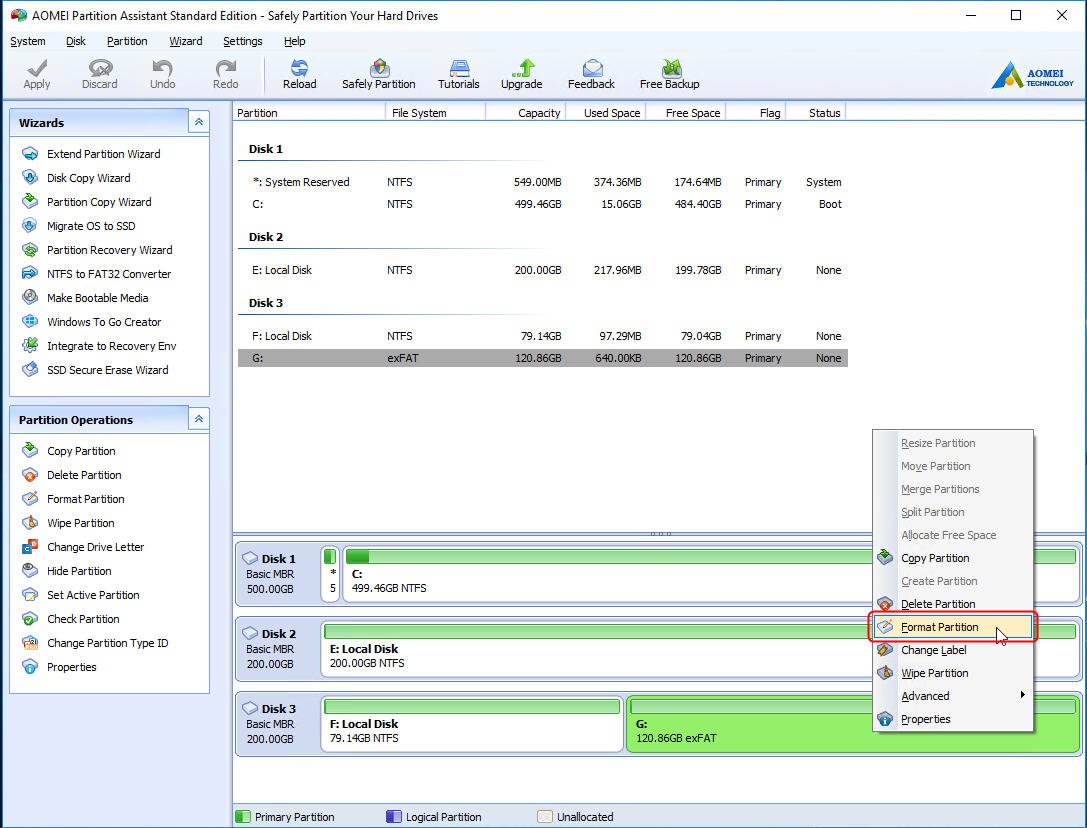The image size is (1087, 828).
Task: Sort by the Free Space column header
Action: [686, 112]
